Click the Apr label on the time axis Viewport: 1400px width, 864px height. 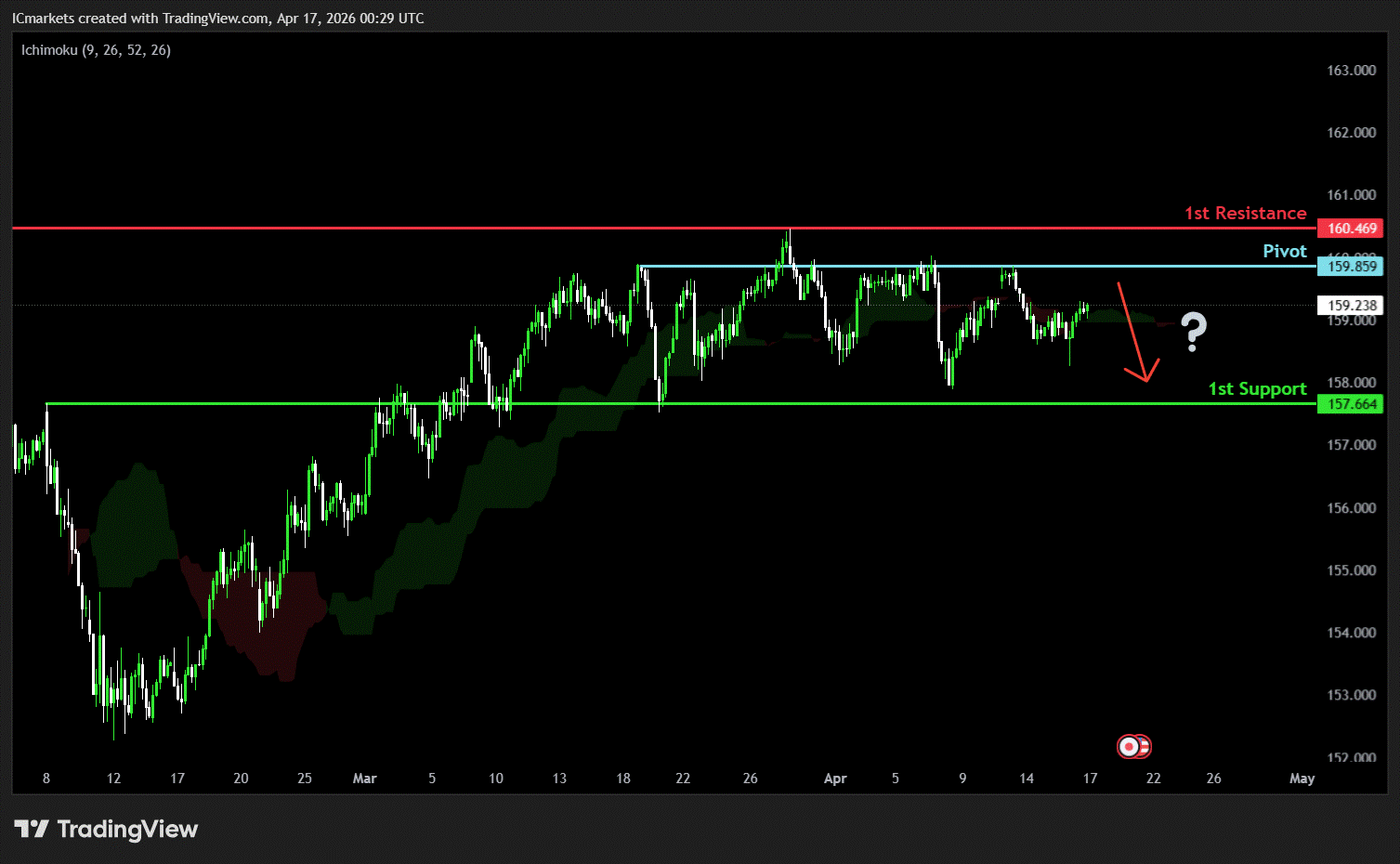click(x=834, y=779)
